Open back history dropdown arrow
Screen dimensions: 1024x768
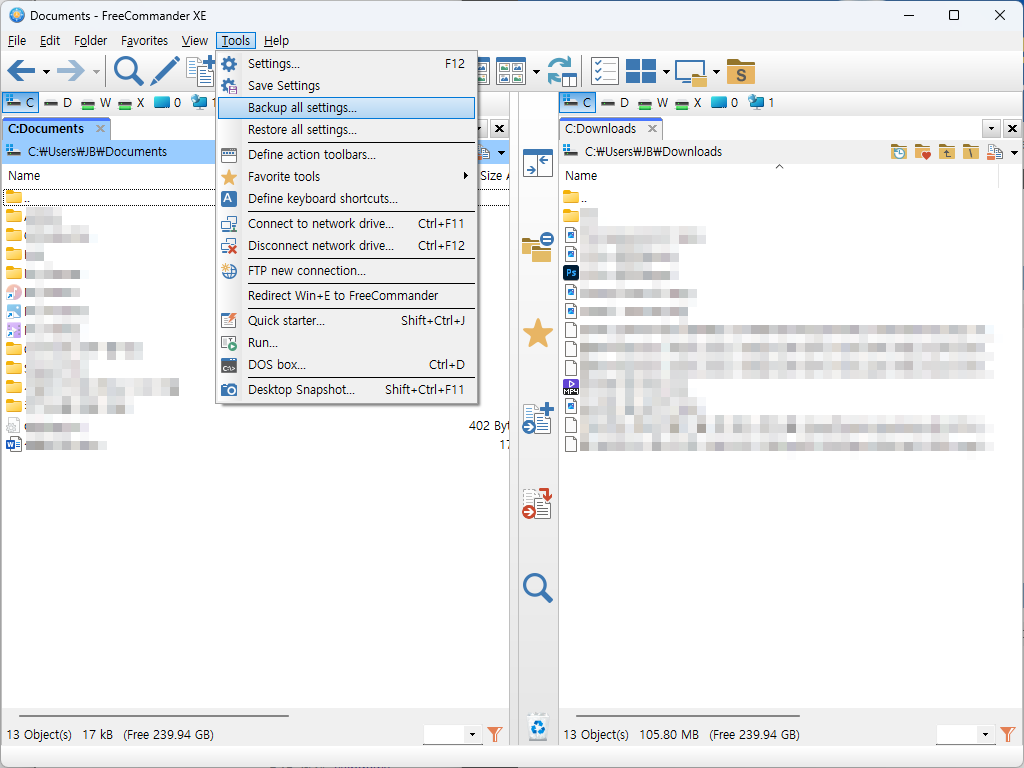coord(46,72)
